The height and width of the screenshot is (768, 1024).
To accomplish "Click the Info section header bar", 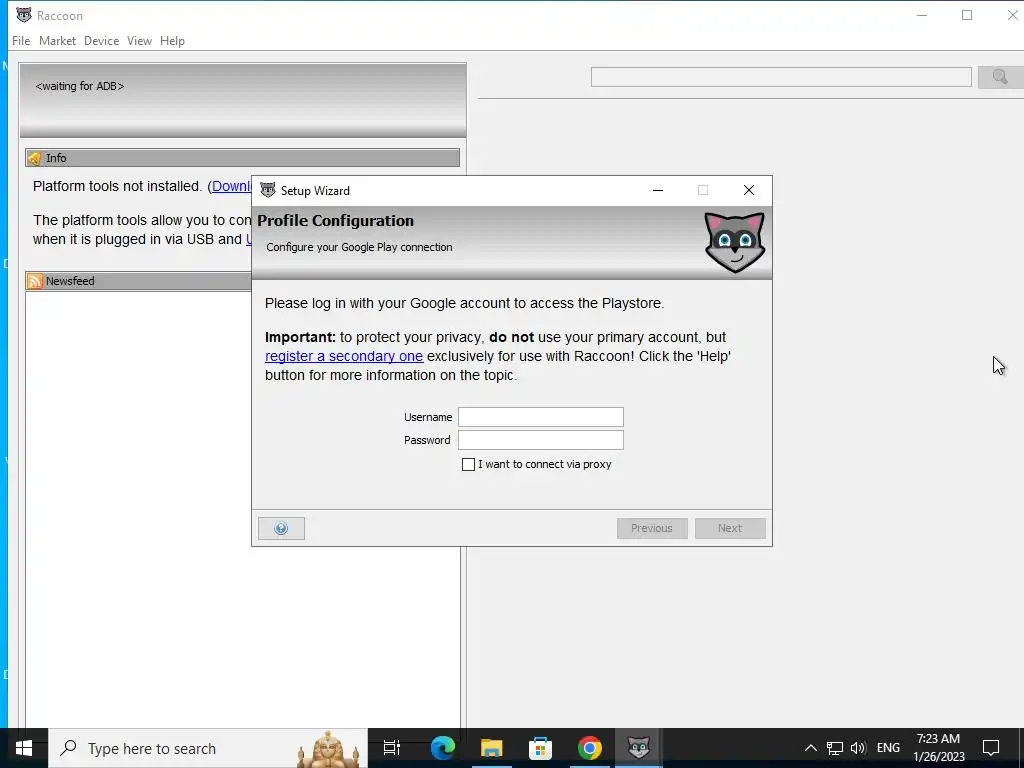I will coord(242,158).
